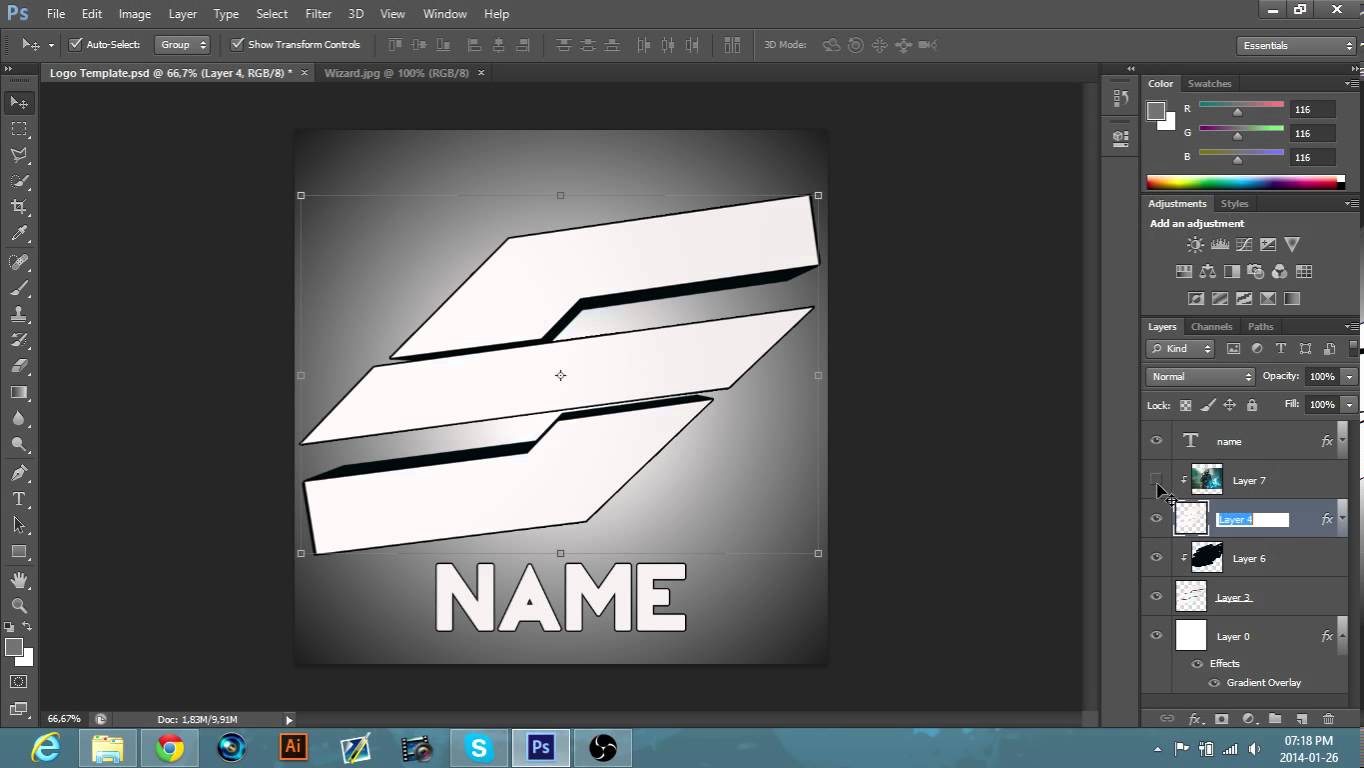Open layer style fx menu at panel bottom
Image resolution: width=1364 pixels, height=768 pixels.
pyautogui.click(x=1195, y=718)
